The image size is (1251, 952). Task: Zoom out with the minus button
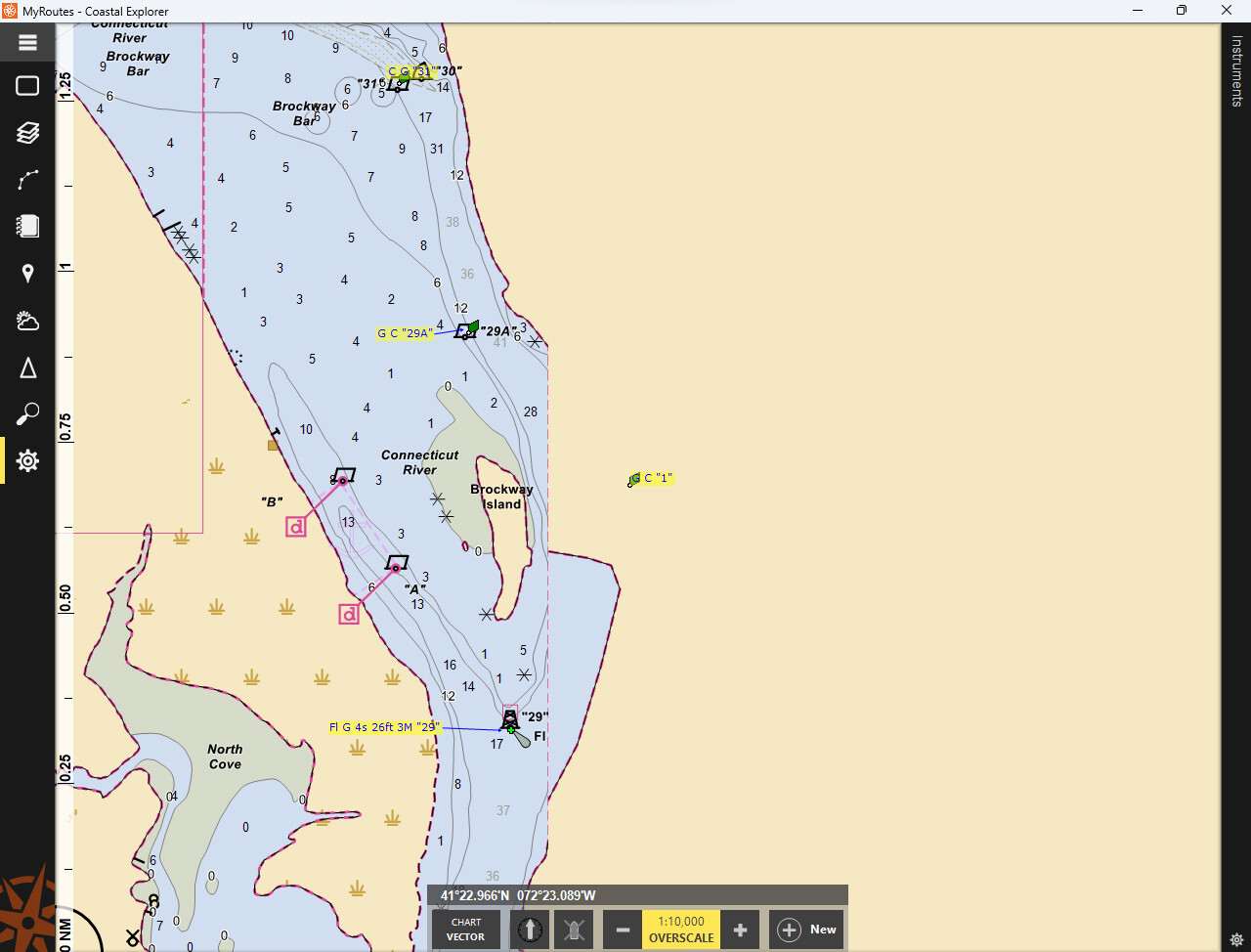tap(623, 930)
